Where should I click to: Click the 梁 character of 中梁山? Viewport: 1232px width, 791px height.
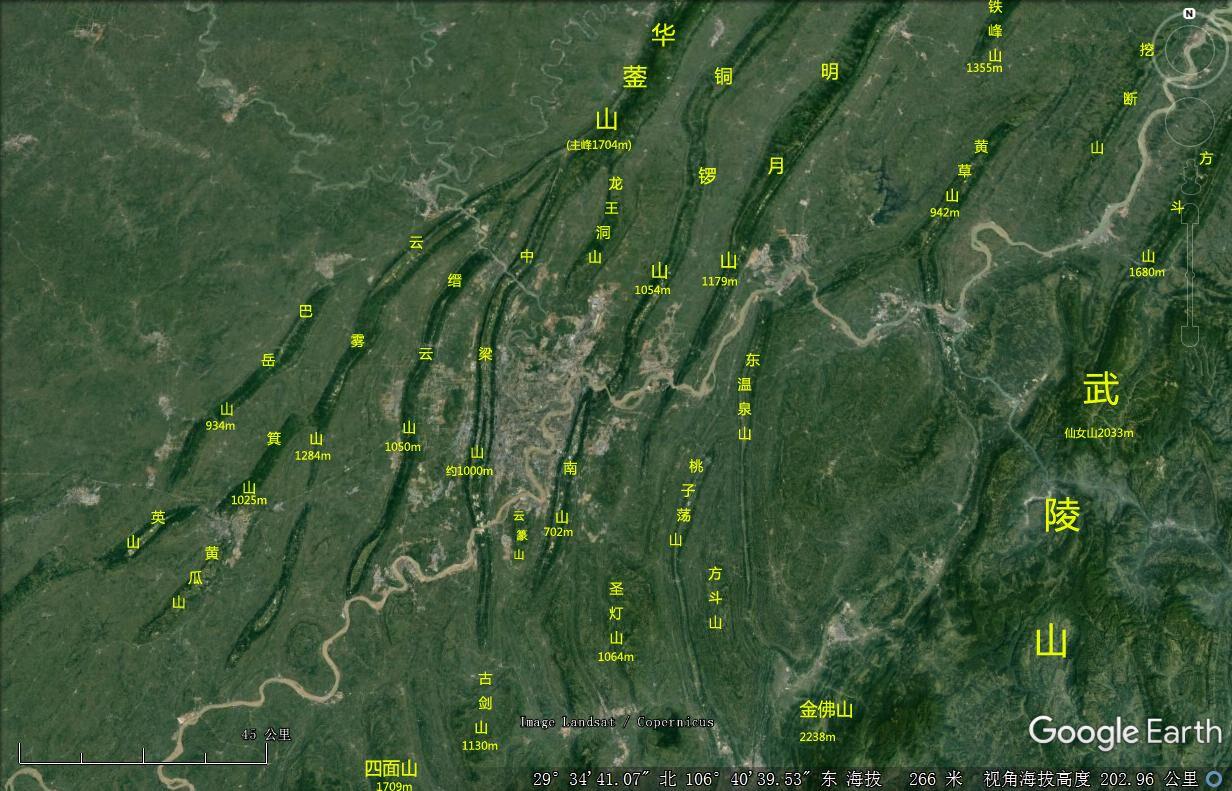pos(485,354)
